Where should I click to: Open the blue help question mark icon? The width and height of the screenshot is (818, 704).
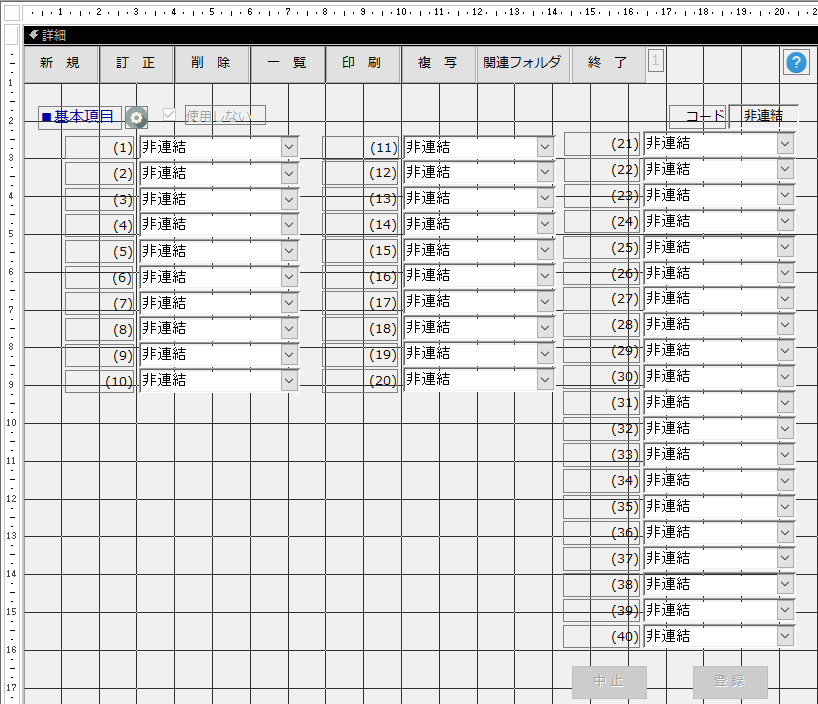pos(796,63)
